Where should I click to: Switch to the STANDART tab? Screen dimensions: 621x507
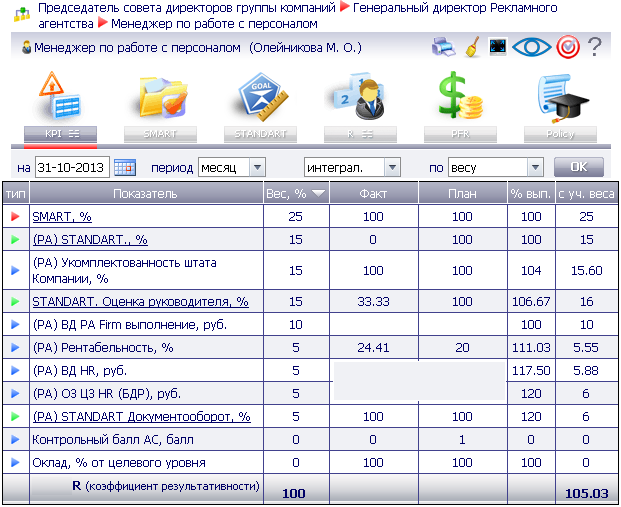(x=260, y=134)
